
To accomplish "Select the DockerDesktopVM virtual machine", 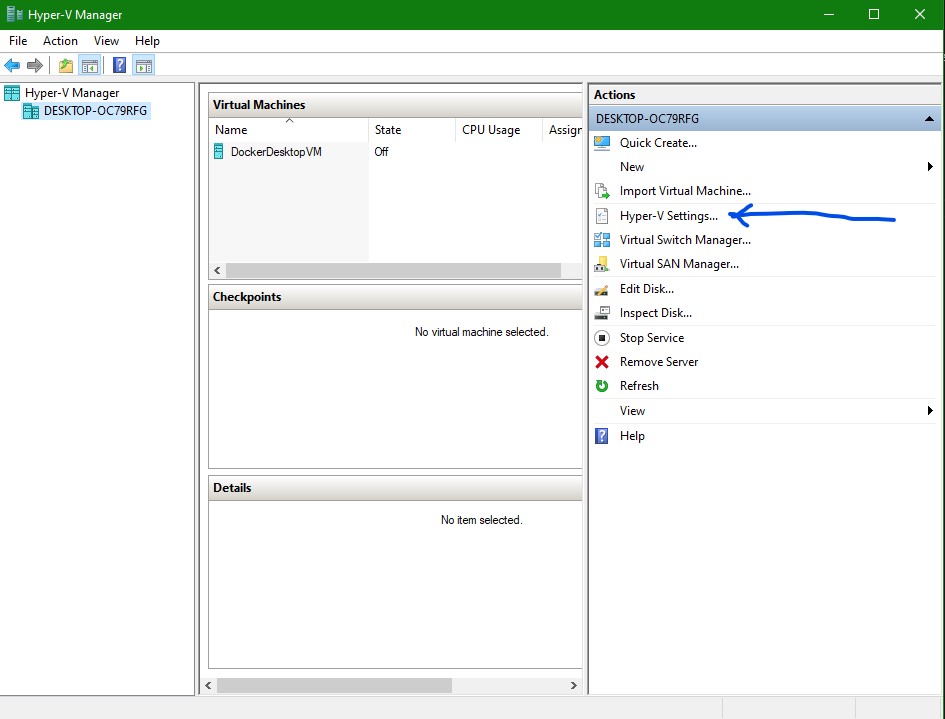I will pos(275,152).
